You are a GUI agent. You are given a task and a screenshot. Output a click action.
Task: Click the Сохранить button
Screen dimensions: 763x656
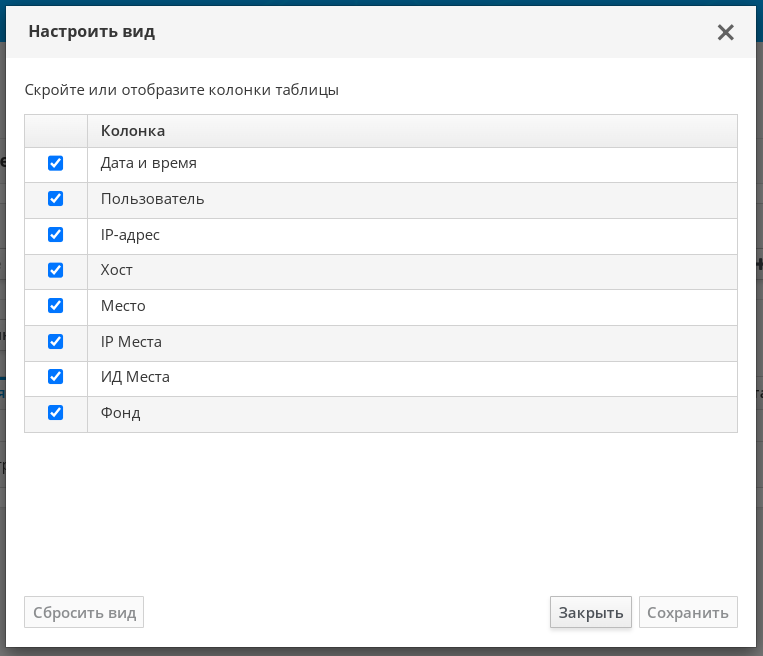click(688, 613)
